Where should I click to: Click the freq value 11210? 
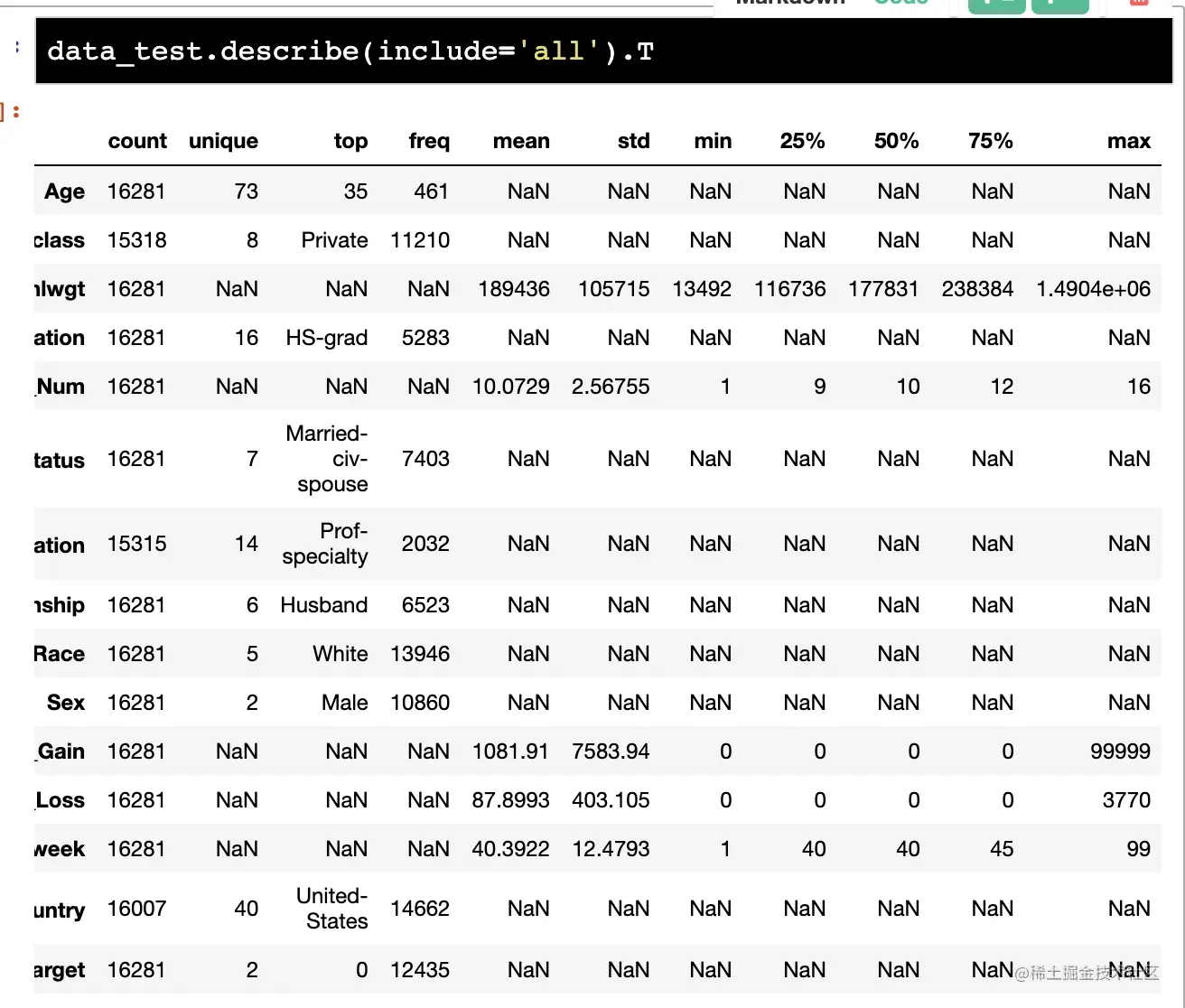420,240
